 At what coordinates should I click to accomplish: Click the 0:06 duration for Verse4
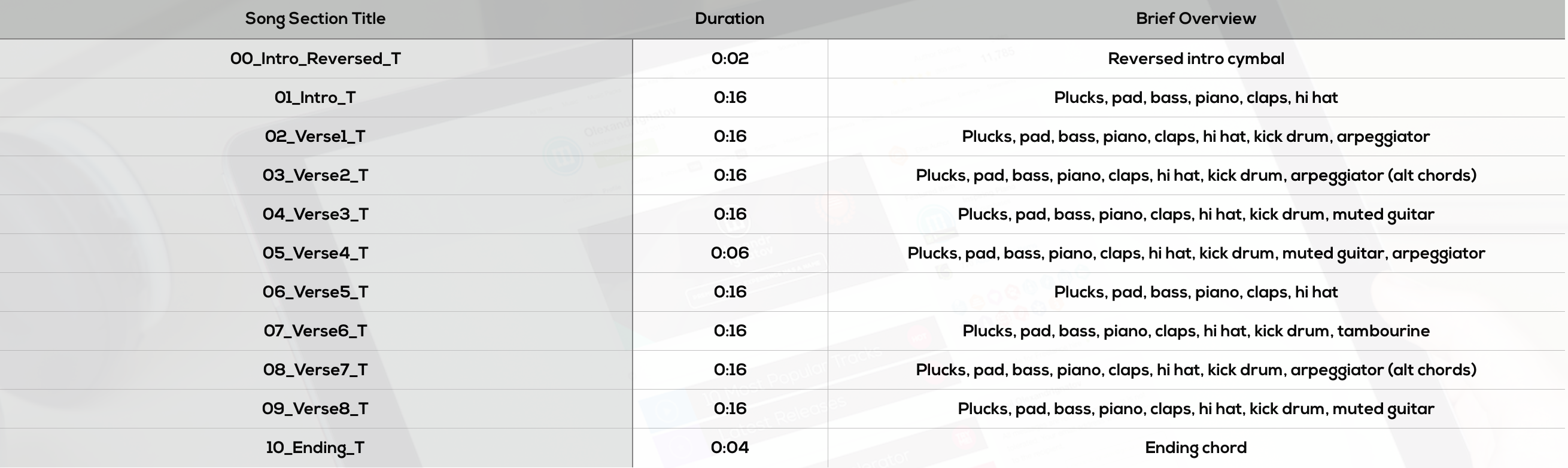coord(730,254)
